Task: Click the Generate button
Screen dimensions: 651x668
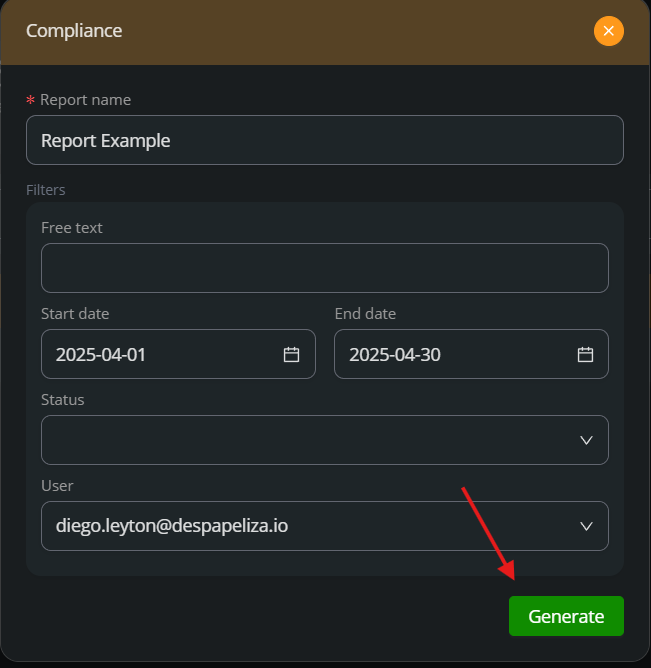Action: (x=566, y=616)
